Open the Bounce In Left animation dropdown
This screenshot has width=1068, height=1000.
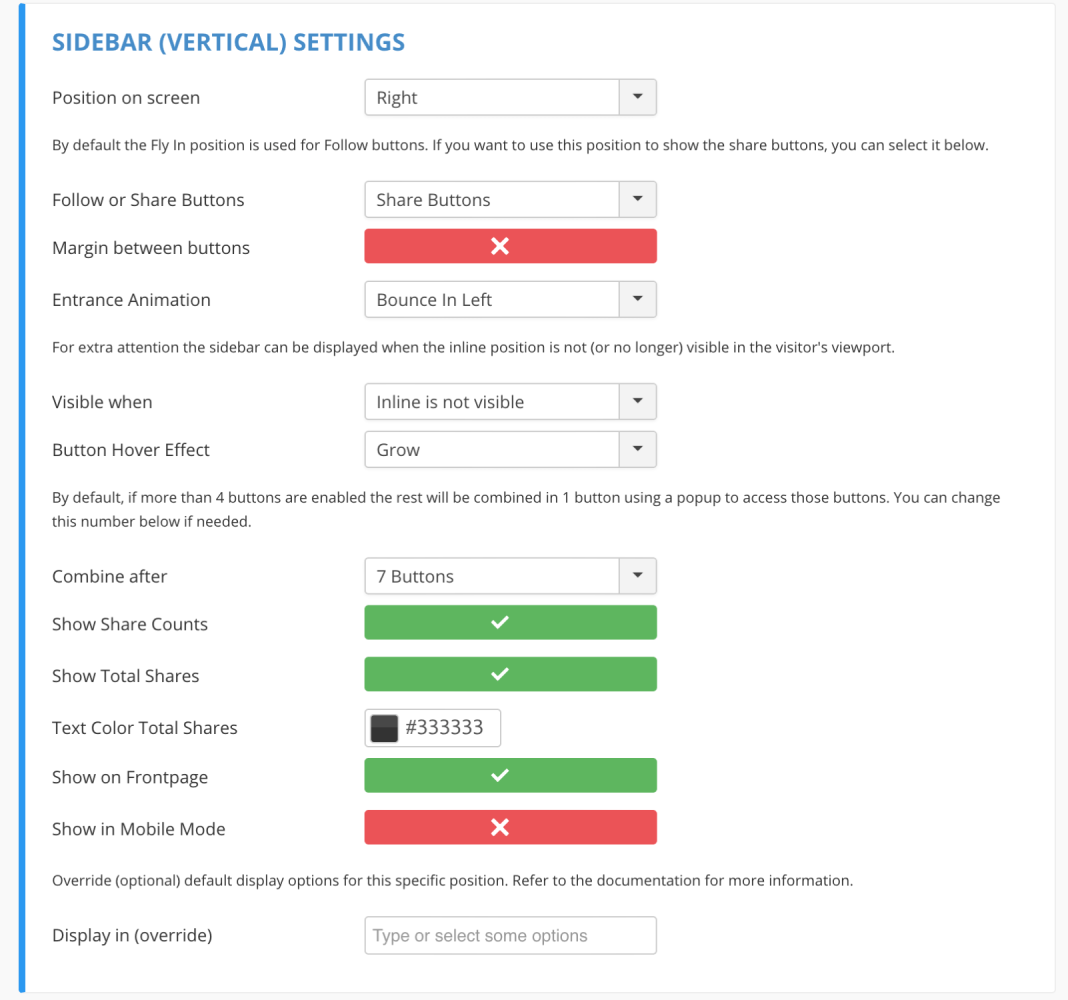coord(510,299)
